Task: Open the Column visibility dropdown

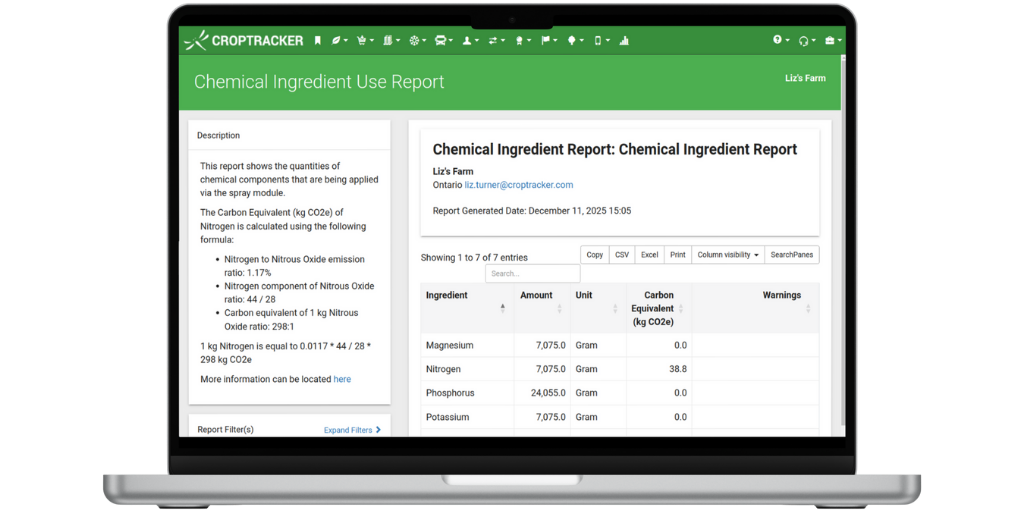Action: click(x=726, y=255)
